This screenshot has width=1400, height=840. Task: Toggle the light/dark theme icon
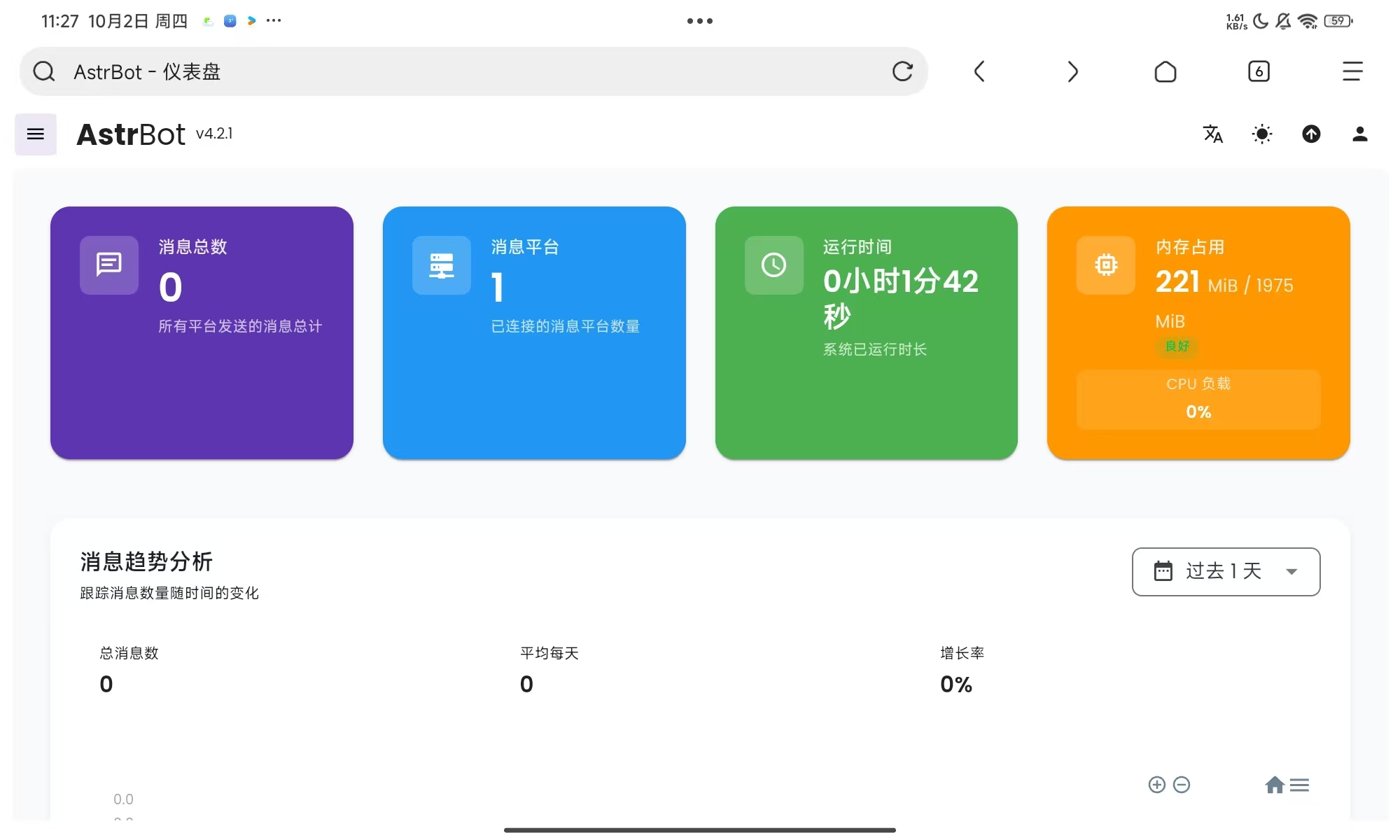[x=1261, y=134]
